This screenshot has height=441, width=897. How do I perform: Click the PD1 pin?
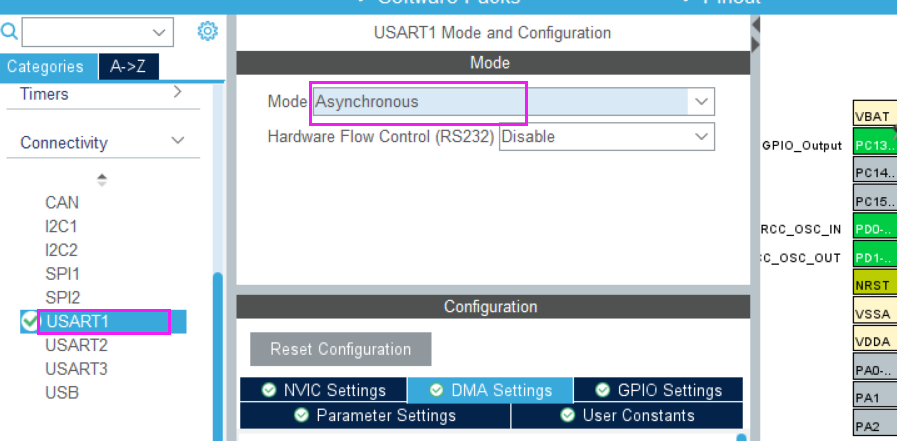click(x=875, y=254)
